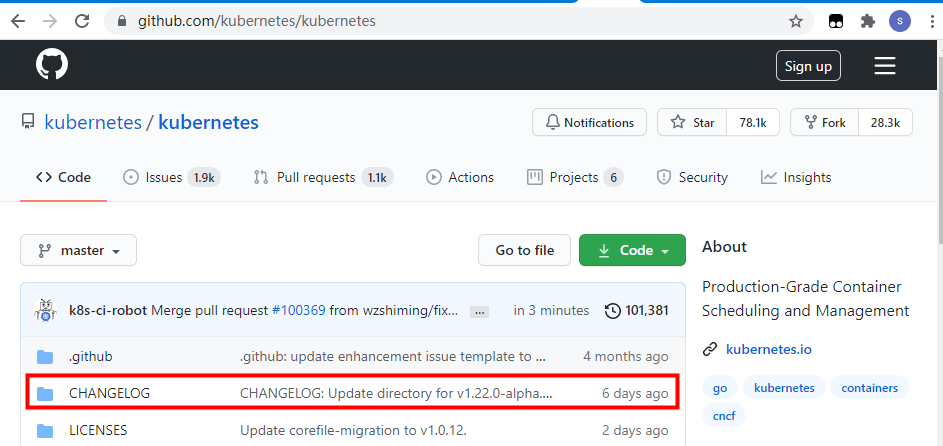Screen dimensions: 943x446
Task: Click the Sign up button
Action: point(808,66)
